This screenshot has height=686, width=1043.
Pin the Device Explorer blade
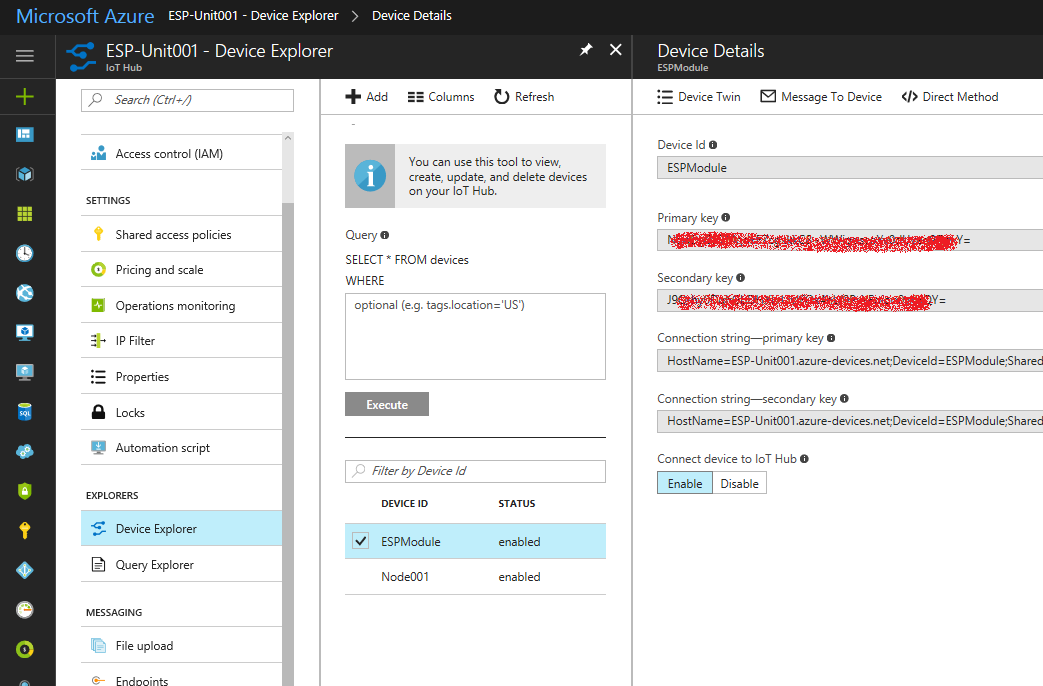(586, 50)
